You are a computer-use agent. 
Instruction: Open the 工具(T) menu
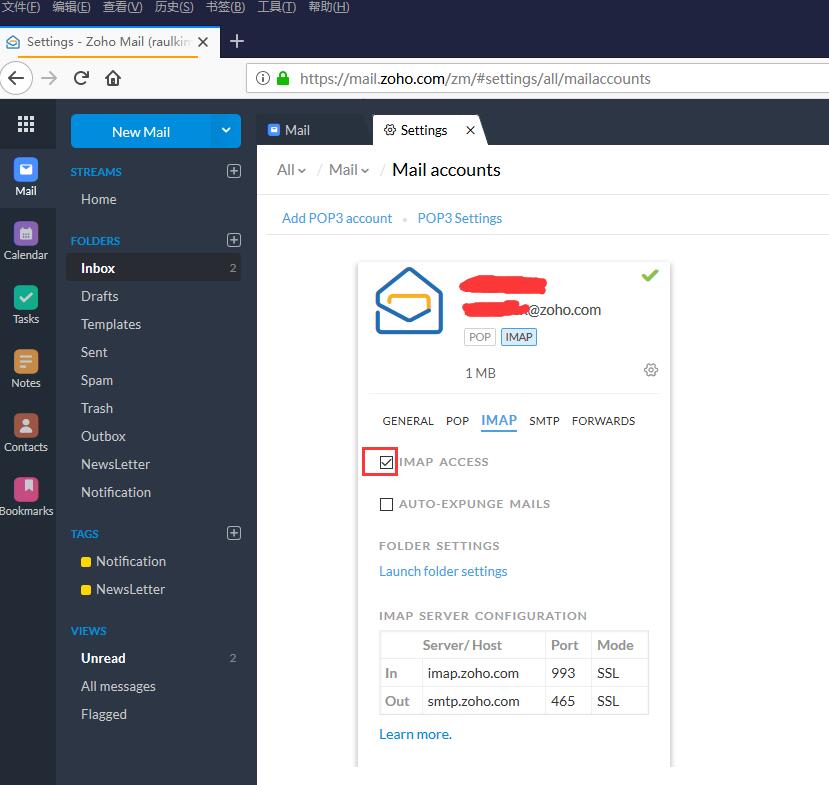(277, 7)
